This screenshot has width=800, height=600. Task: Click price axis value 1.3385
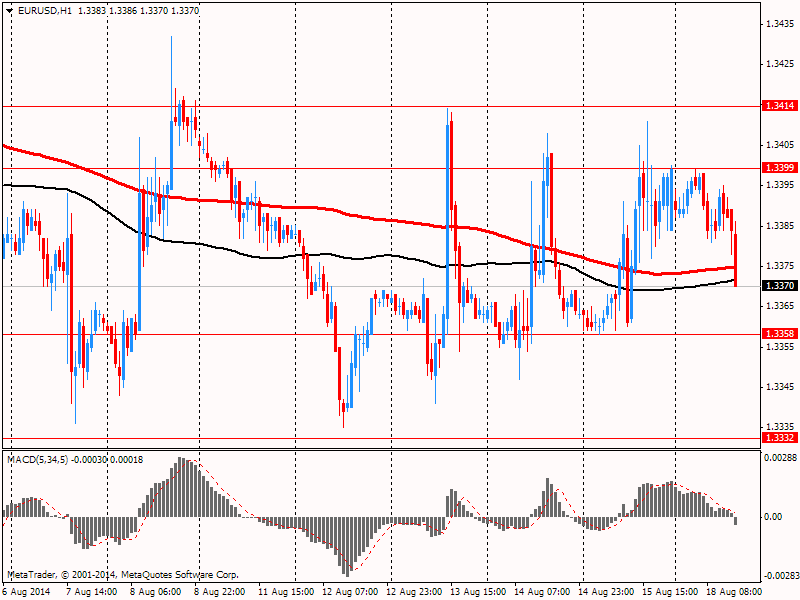point(780,226)
